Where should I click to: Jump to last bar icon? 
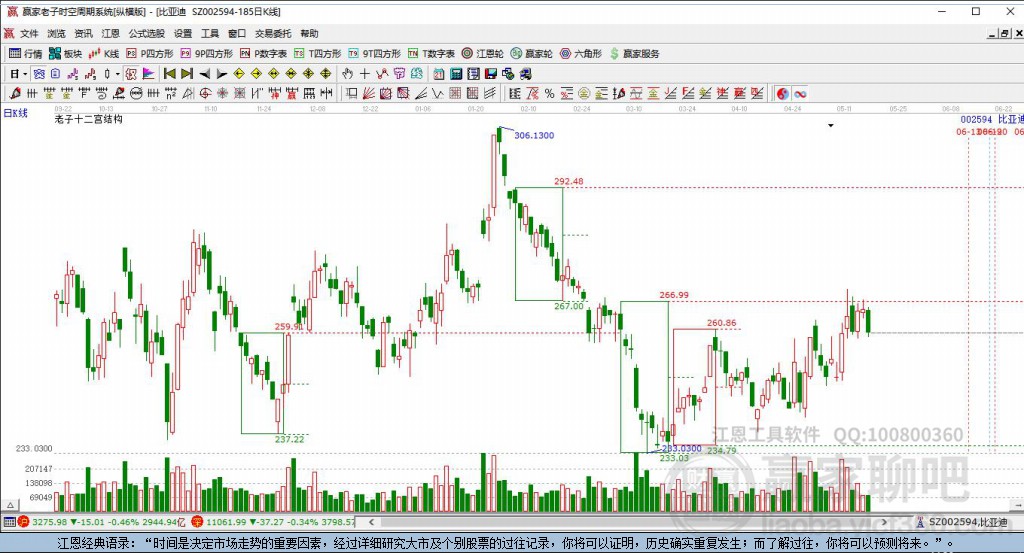coord(187,74)
